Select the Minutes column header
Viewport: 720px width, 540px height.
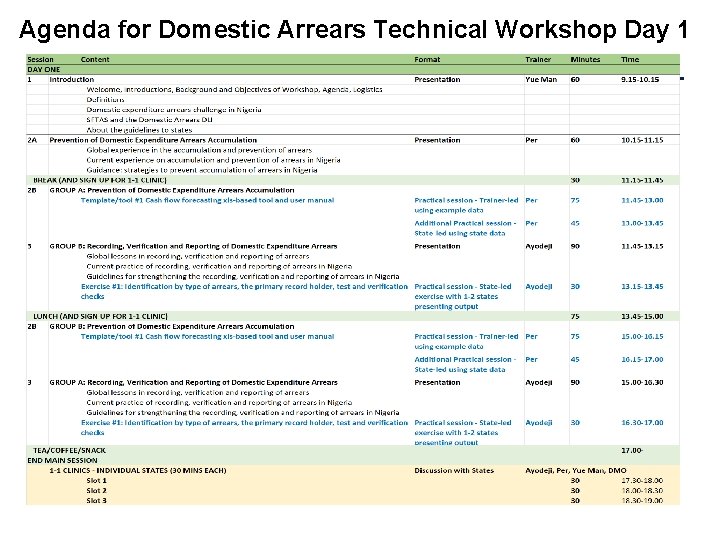coord(585,59)
